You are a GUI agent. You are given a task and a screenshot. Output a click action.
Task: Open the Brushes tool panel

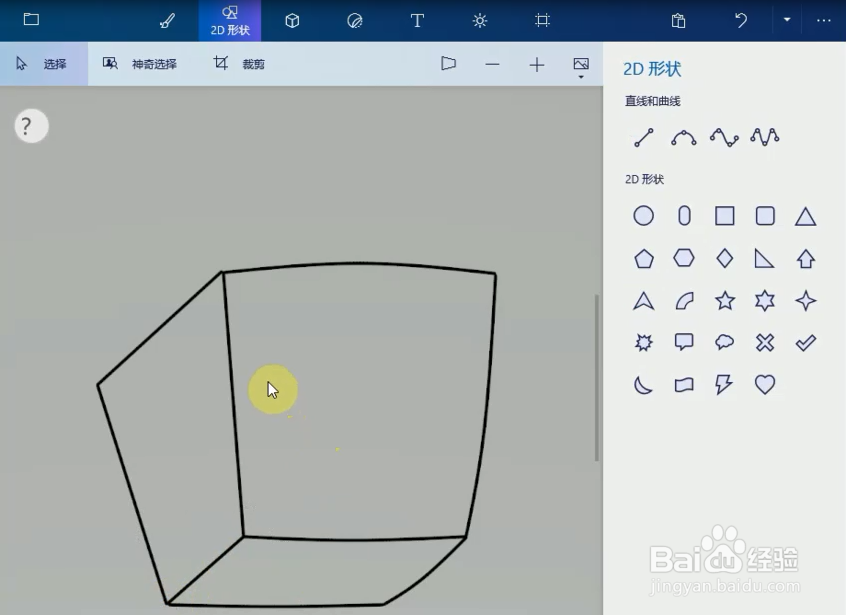click(x=167, y=20)
